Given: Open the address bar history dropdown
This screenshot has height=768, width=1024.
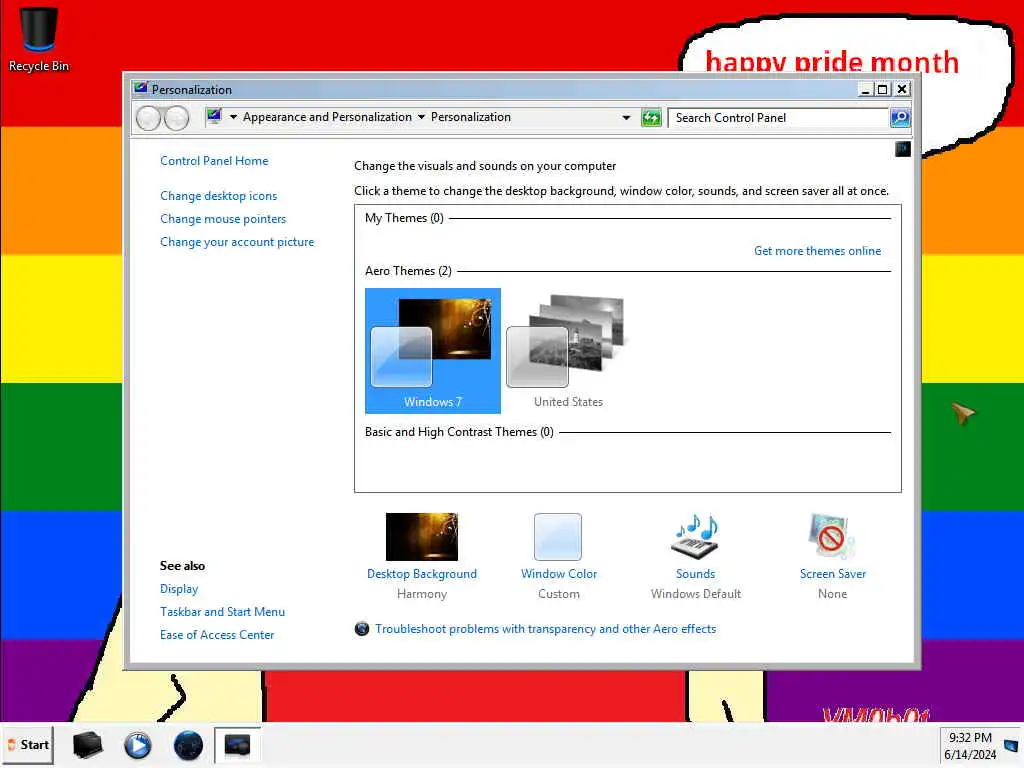Looking at the screenshot, I should pos(626,118).
